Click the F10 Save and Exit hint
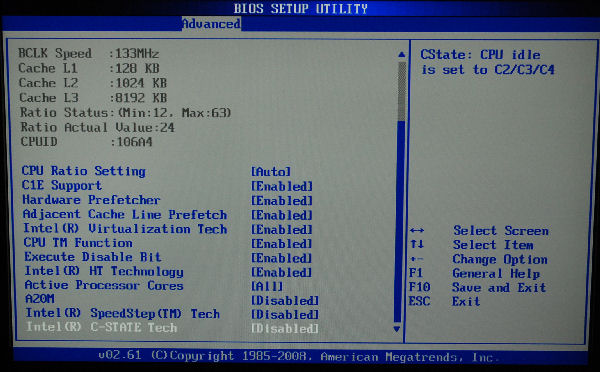Screen dimensions: 600x372 (x=478, y=287)
